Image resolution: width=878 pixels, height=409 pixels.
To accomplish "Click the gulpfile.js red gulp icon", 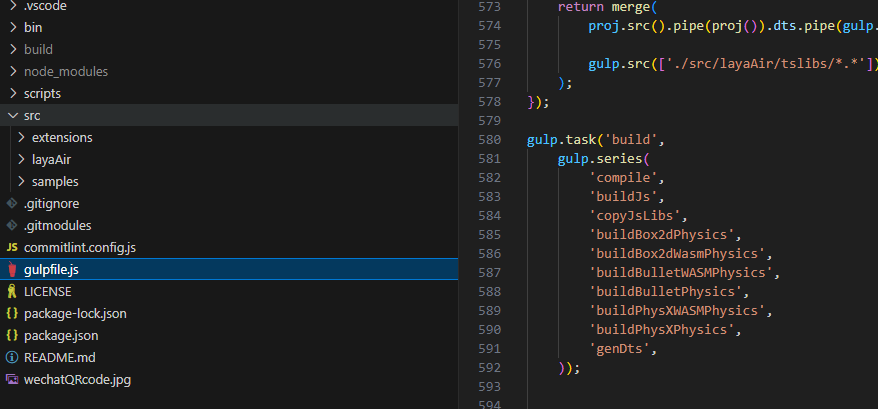I will click(x=12, y=270).
